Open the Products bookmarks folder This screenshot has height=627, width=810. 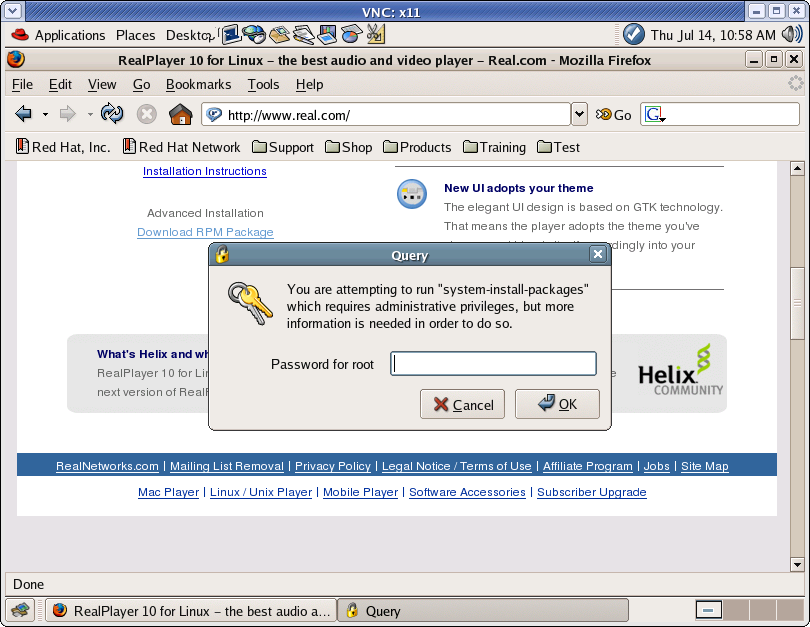coord(417,147)
